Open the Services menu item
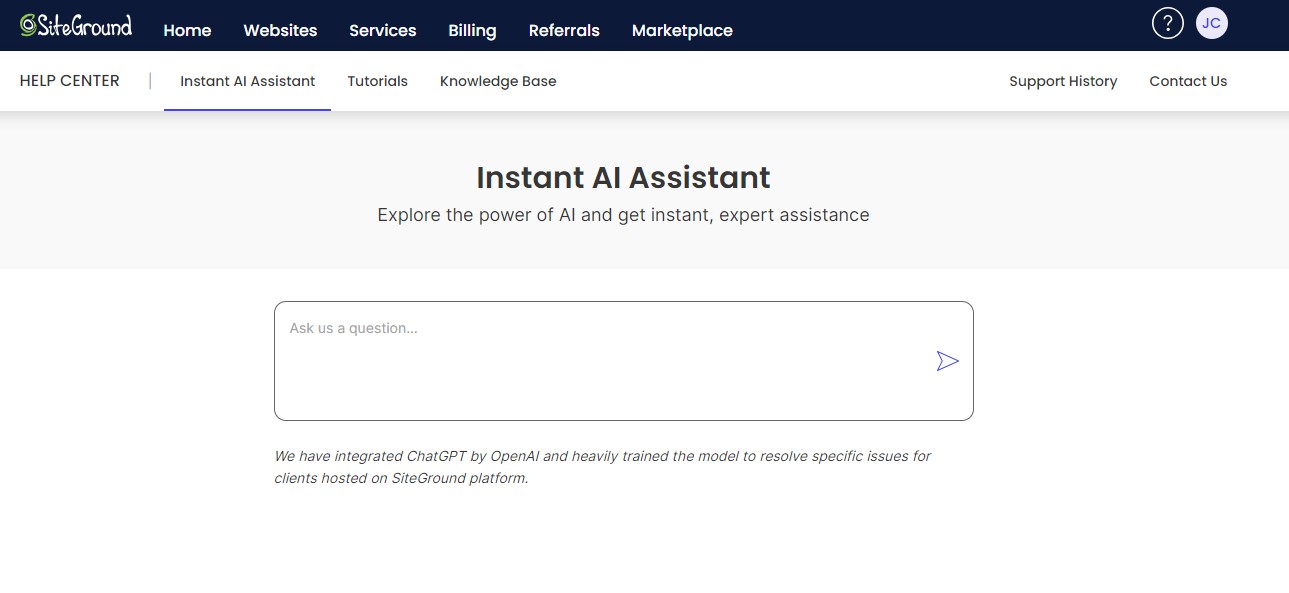 coord(382,30)
